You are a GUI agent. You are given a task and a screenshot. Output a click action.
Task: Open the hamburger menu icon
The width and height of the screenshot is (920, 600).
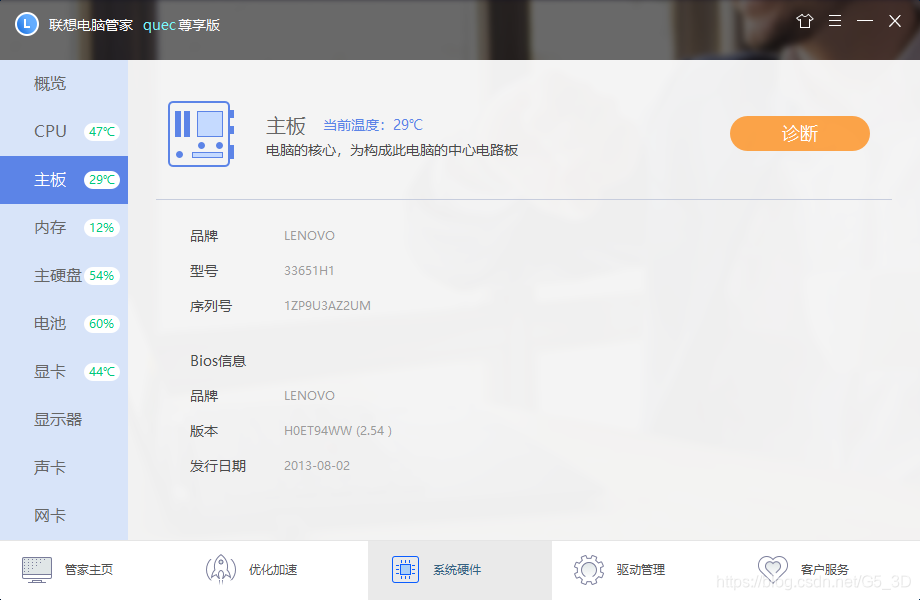point(835,21)
